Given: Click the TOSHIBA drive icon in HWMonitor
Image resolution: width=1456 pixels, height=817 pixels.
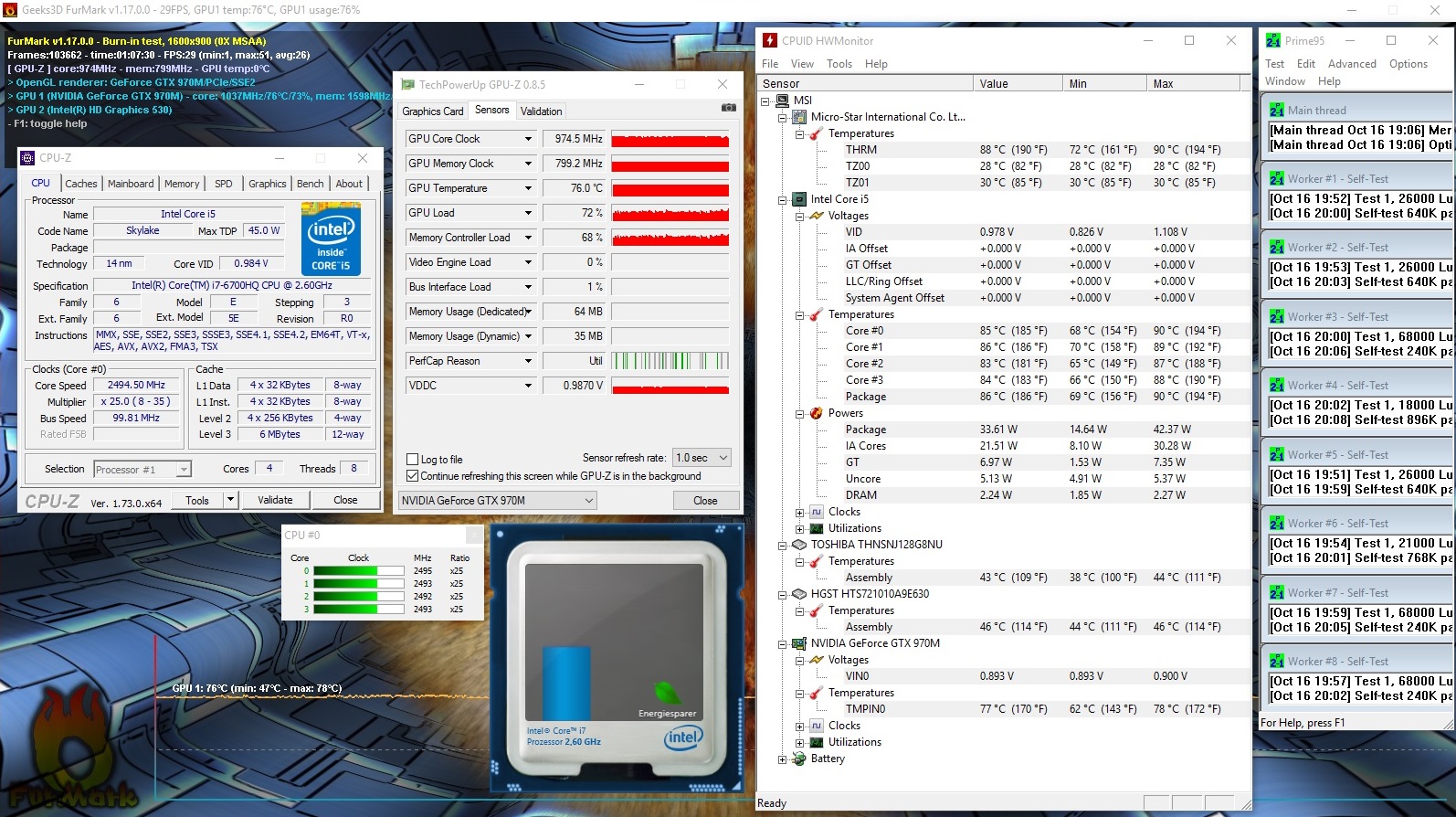Looking at the screenshot, I should [799, 545].
